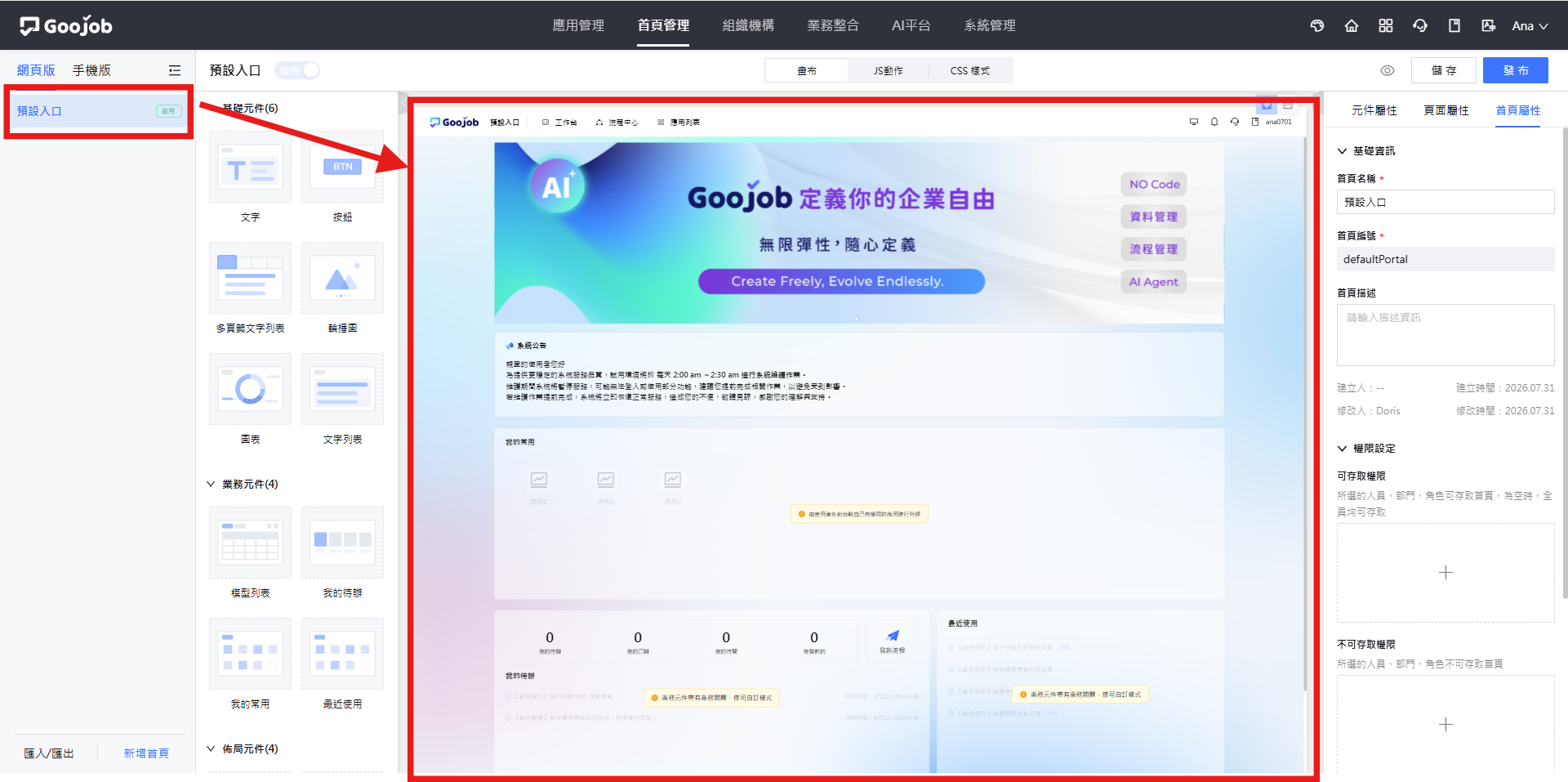Select the 圖表 chart component icon
1568x782 pixels.
250,389
